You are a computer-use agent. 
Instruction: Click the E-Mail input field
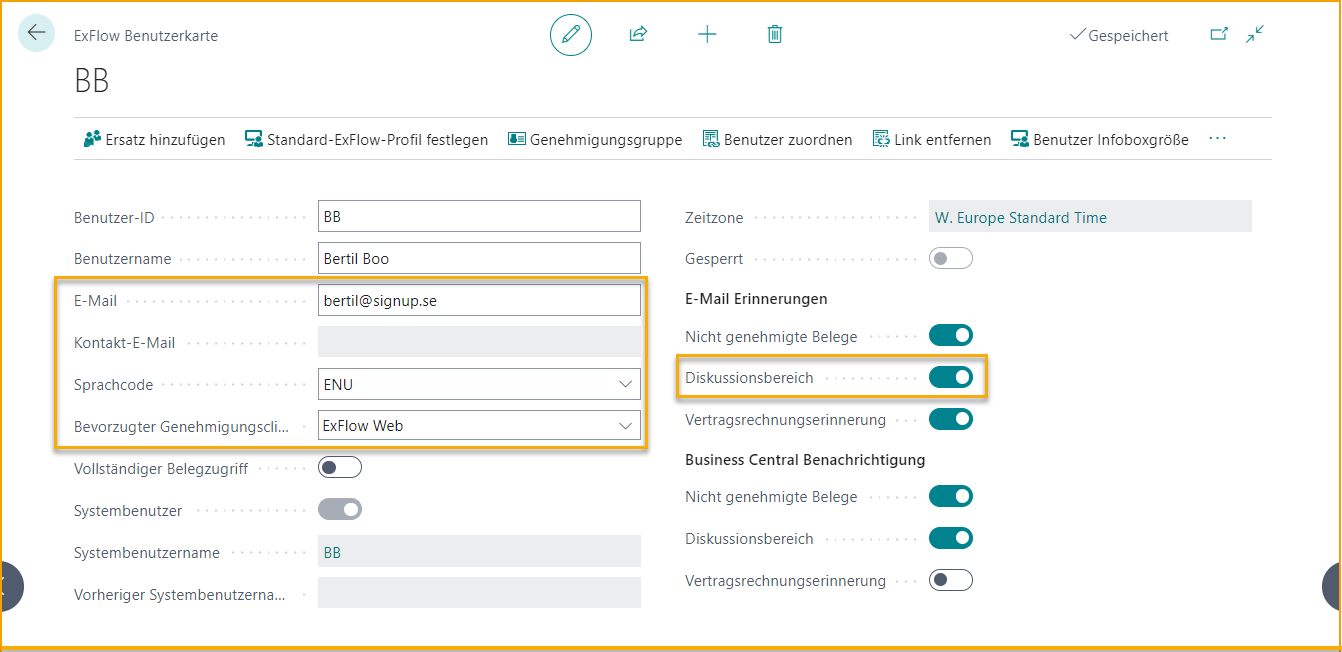point(478,300)
